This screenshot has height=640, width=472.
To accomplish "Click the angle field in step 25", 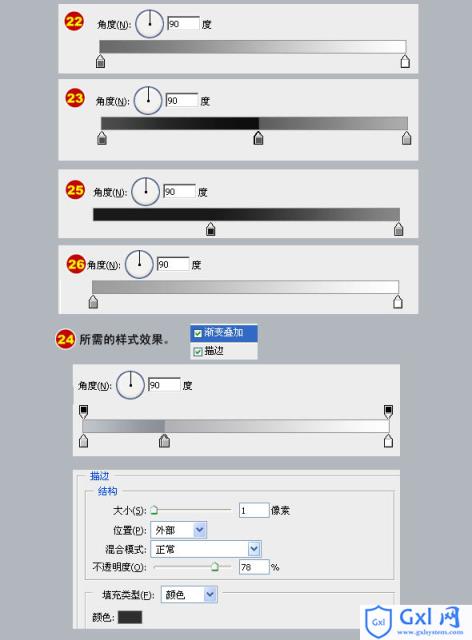I will (180, 191).
